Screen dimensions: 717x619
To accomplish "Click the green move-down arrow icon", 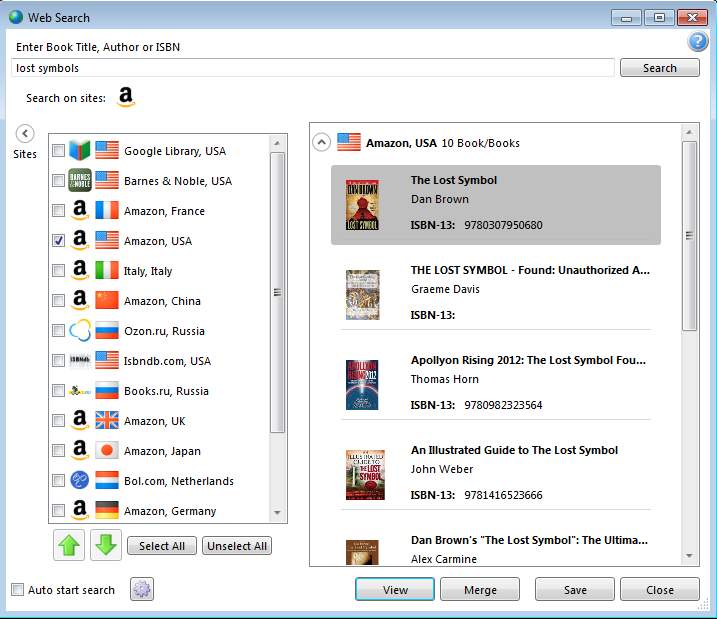I will tap(106, 545).
